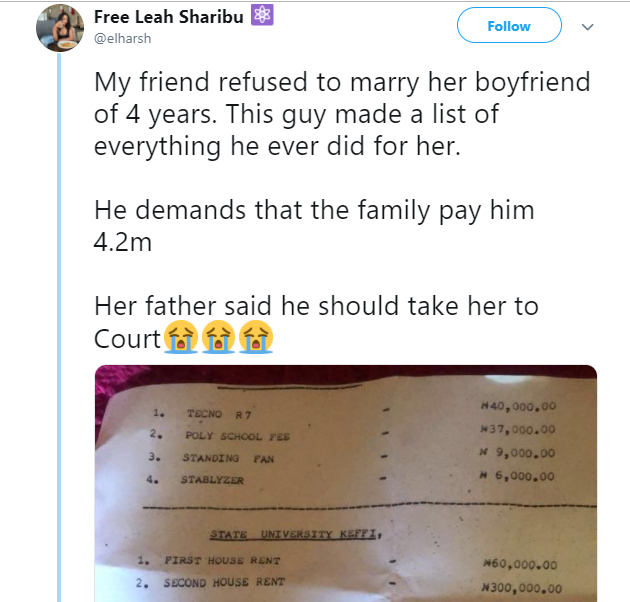Click the middle crying emoji
Image resolution: width=630 pixels, height=602 pixels.
pyautogui.click(x=218, y=338)
